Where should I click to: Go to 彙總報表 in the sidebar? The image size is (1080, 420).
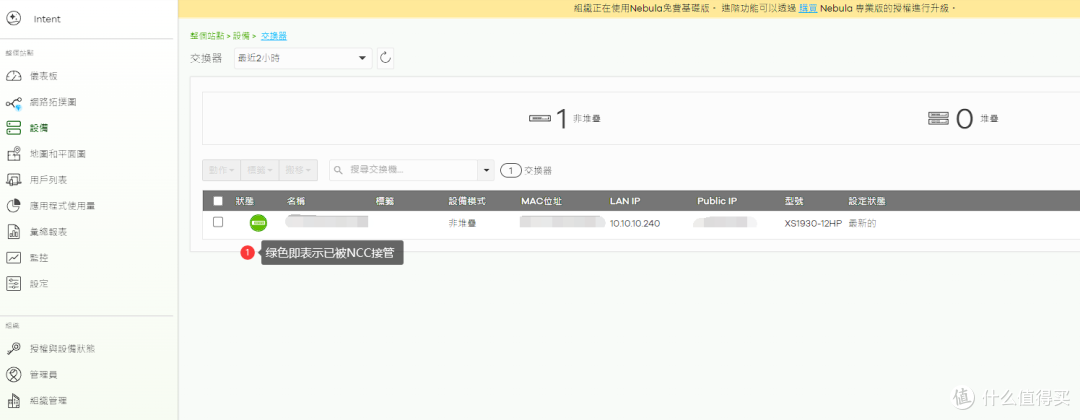[x=48, y=232]
